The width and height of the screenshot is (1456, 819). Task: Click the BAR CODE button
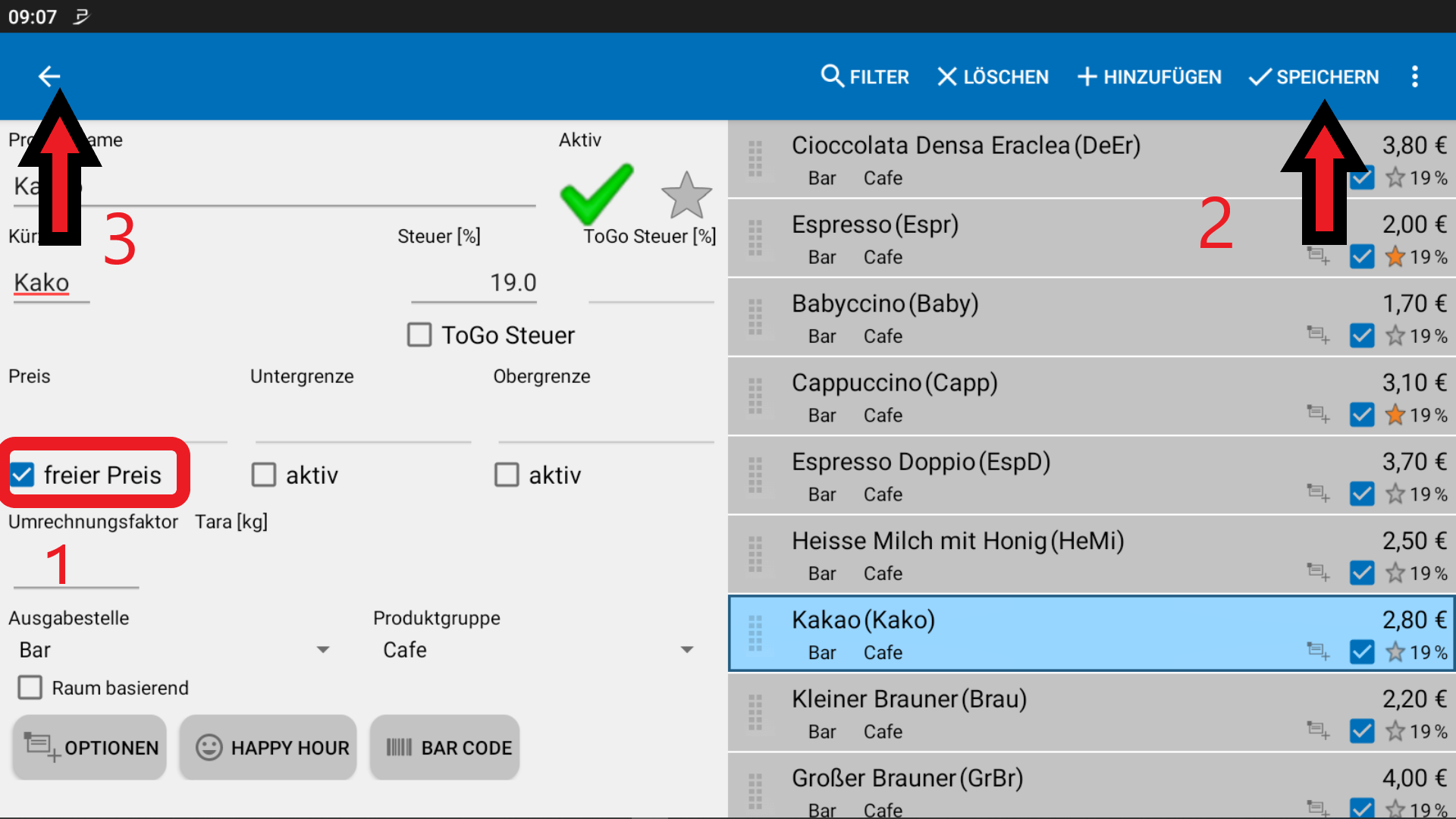(x=445, y=748)
